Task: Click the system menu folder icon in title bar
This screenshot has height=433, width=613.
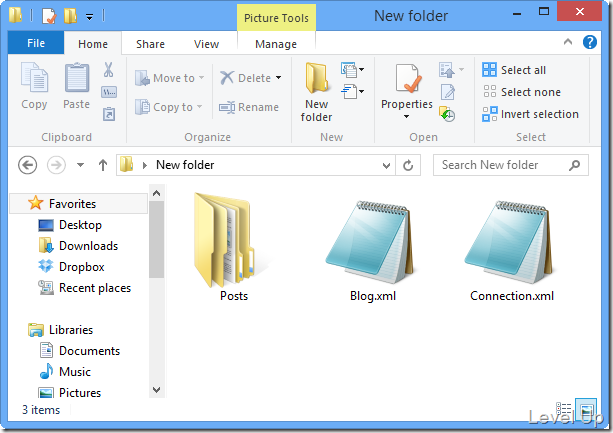Action: pyautogui.click(x=16, y=16)
